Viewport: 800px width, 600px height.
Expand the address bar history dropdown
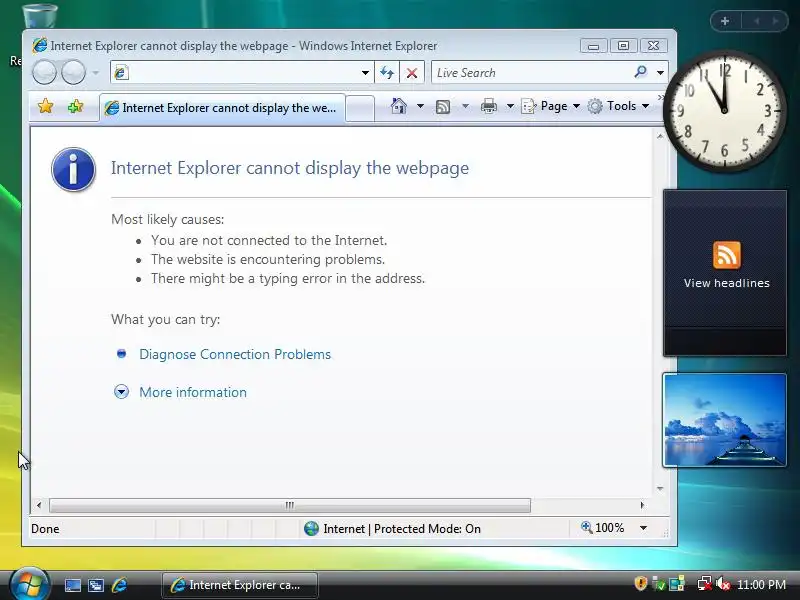[x=365, y=73]
